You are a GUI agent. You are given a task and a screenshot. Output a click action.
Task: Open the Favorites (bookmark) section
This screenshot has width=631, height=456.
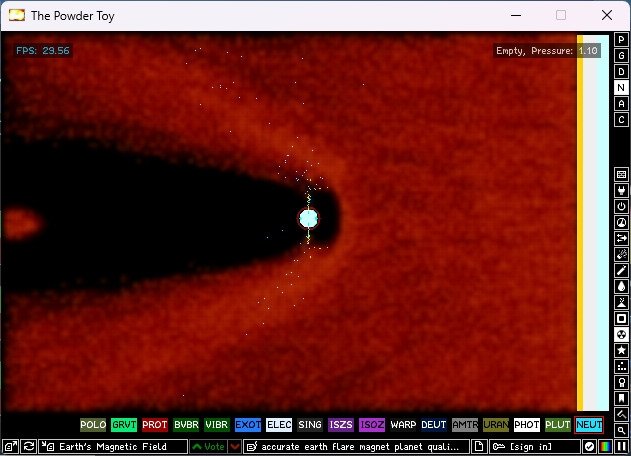(621, 399)
